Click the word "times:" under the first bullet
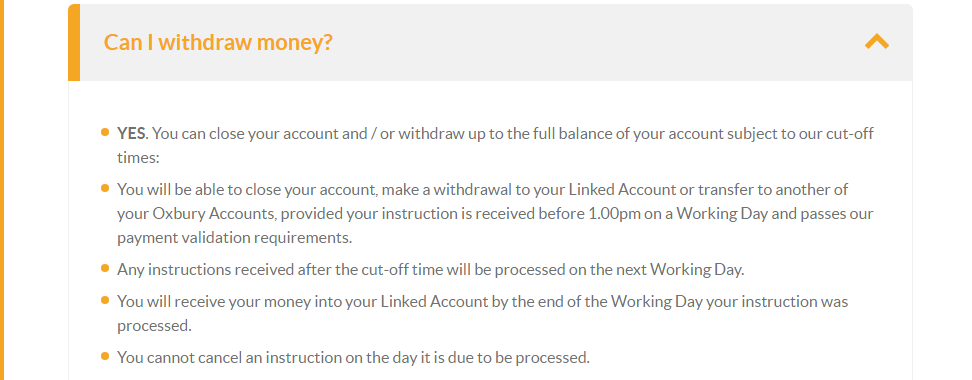The image size is (972, 380). point(138,157)
